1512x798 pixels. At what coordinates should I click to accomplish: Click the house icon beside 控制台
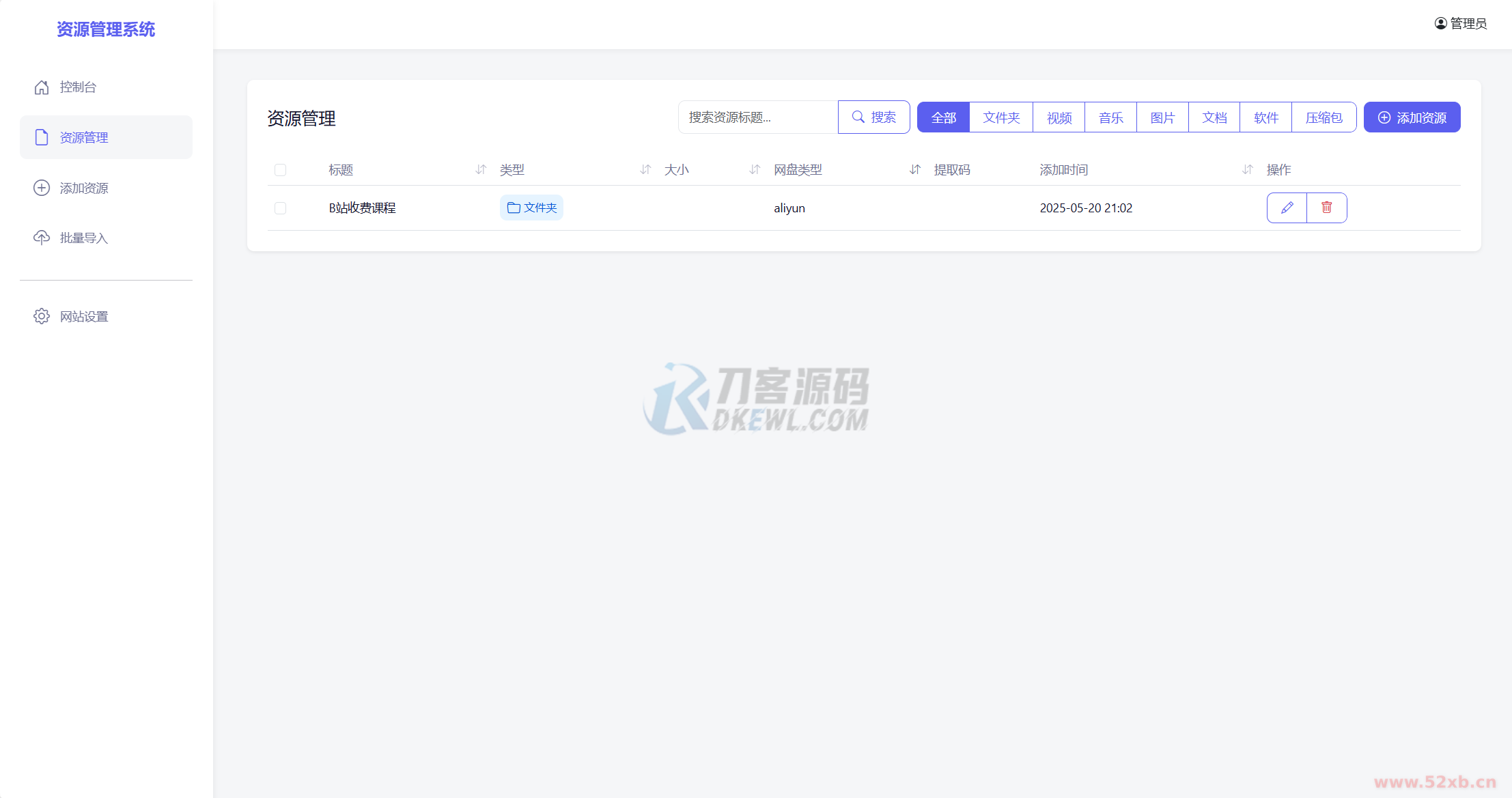[42, 87]
